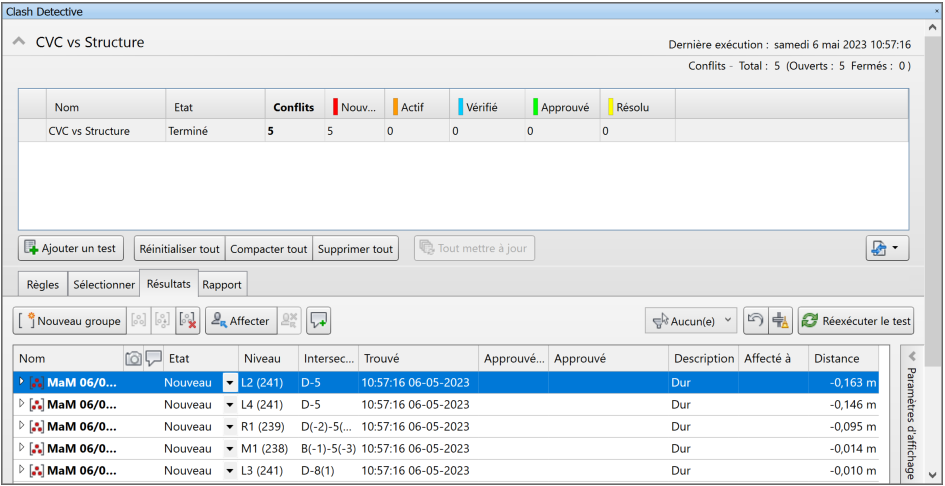945x486 pixels.
Task: Switch to the Résultats tab
Action: 169,283
